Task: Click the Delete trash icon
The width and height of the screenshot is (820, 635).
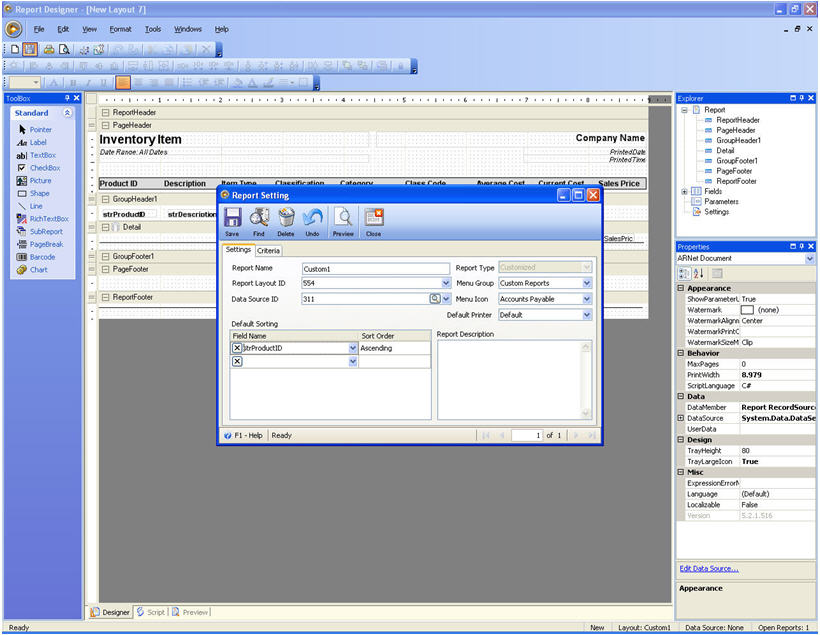Action: 286,220
